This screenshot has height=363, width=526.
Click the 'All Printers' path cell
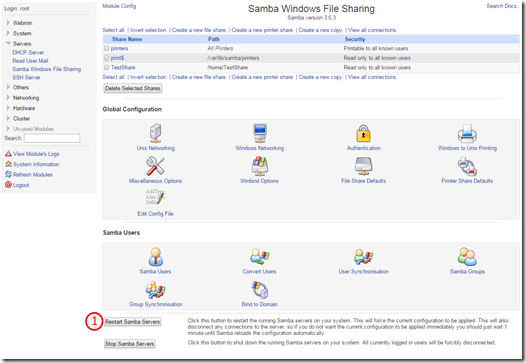pos(220,48)
